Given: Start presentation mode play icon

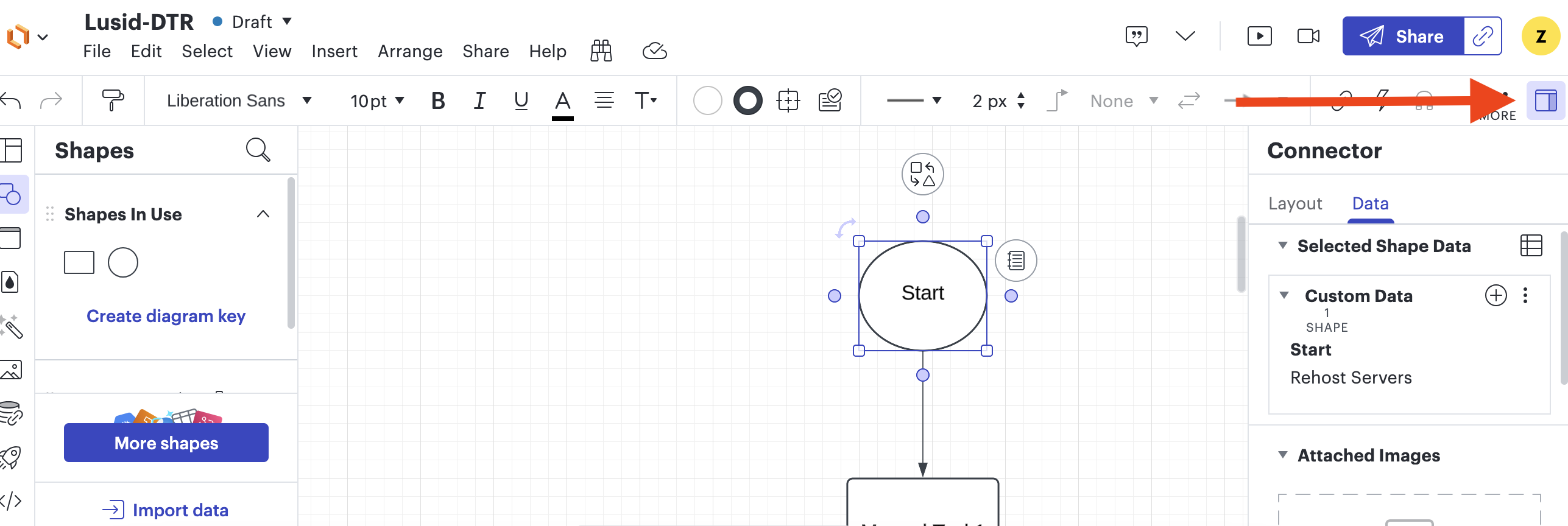Looking at the screenshot, I should (x=1260, y=37).
